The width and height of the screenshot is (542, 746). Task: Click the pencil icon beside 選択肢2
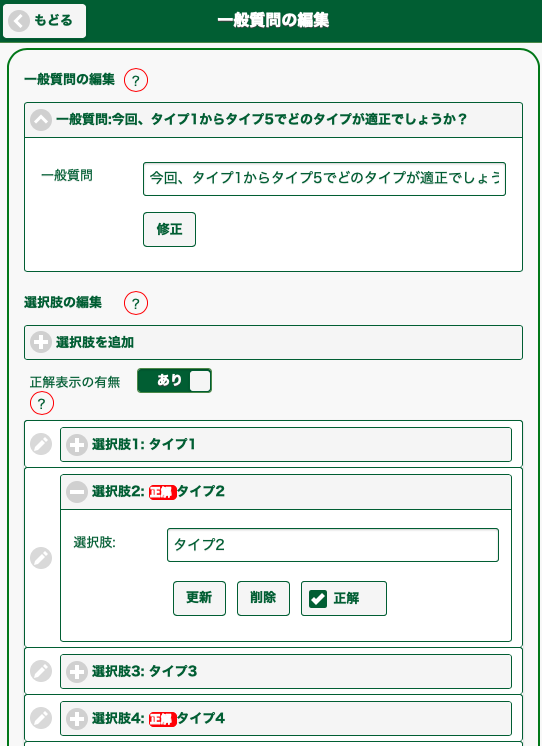(x=41, y=558)
